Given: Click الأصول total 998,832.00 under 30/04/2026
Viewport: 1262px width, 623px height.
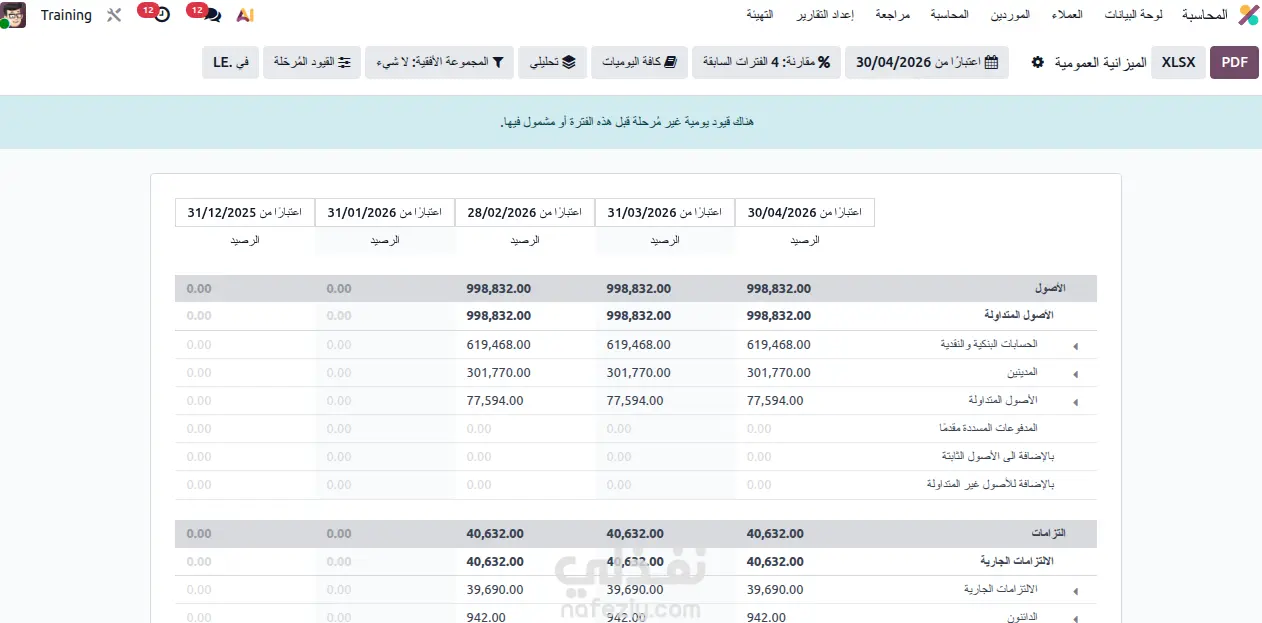Looking at the screenshot, I should pos(779,288).
